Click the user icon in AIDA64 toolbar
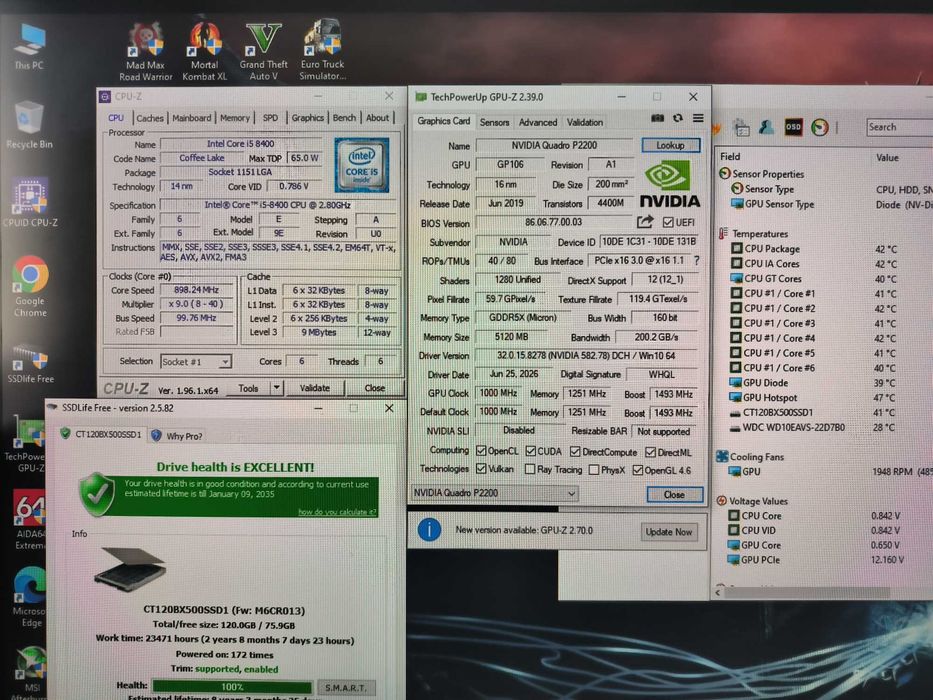Screen dimensions: 933x700 [x=766, y=127]
